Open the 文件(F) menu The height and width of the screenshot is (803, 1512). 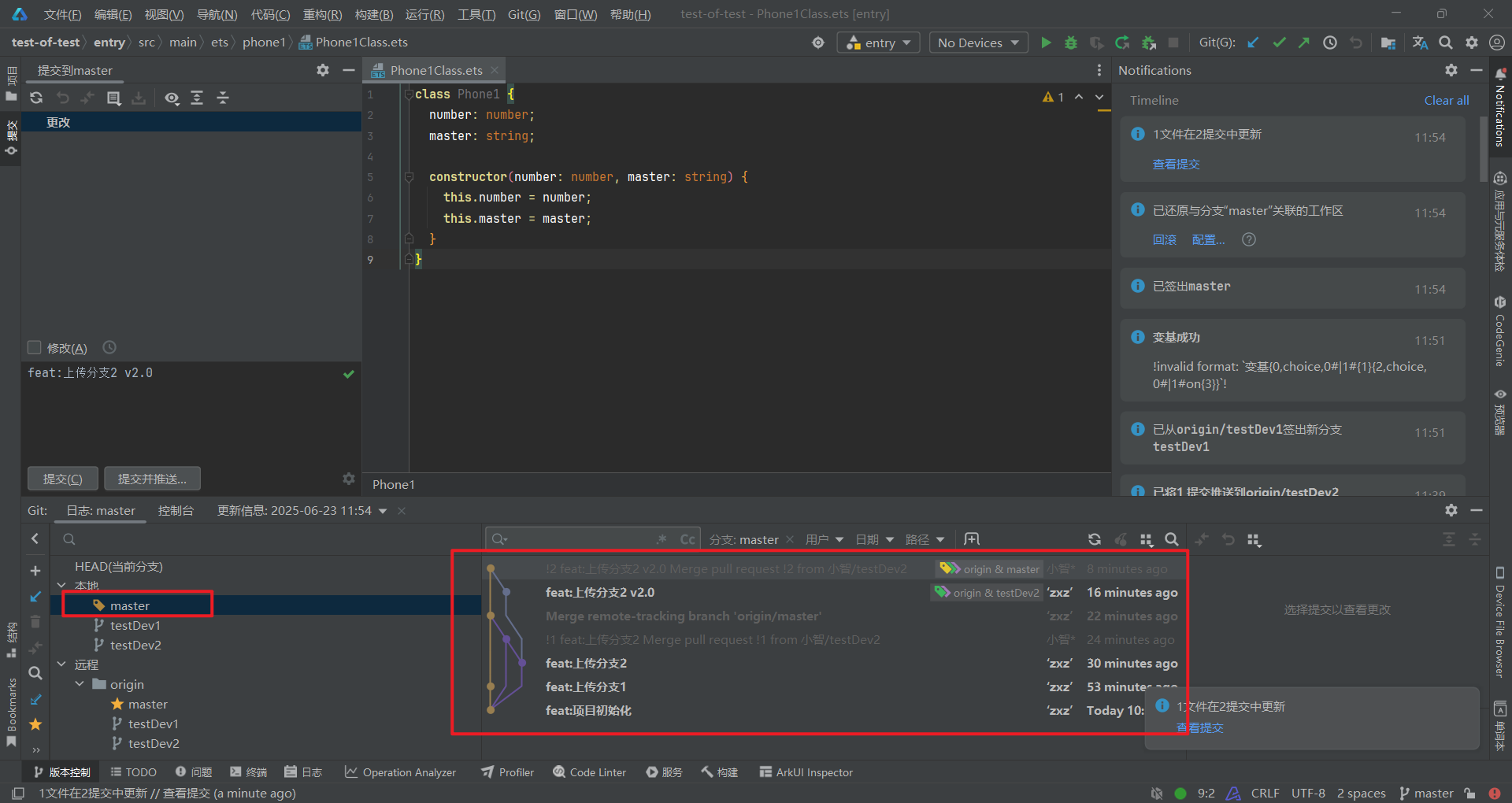(63, 14)
